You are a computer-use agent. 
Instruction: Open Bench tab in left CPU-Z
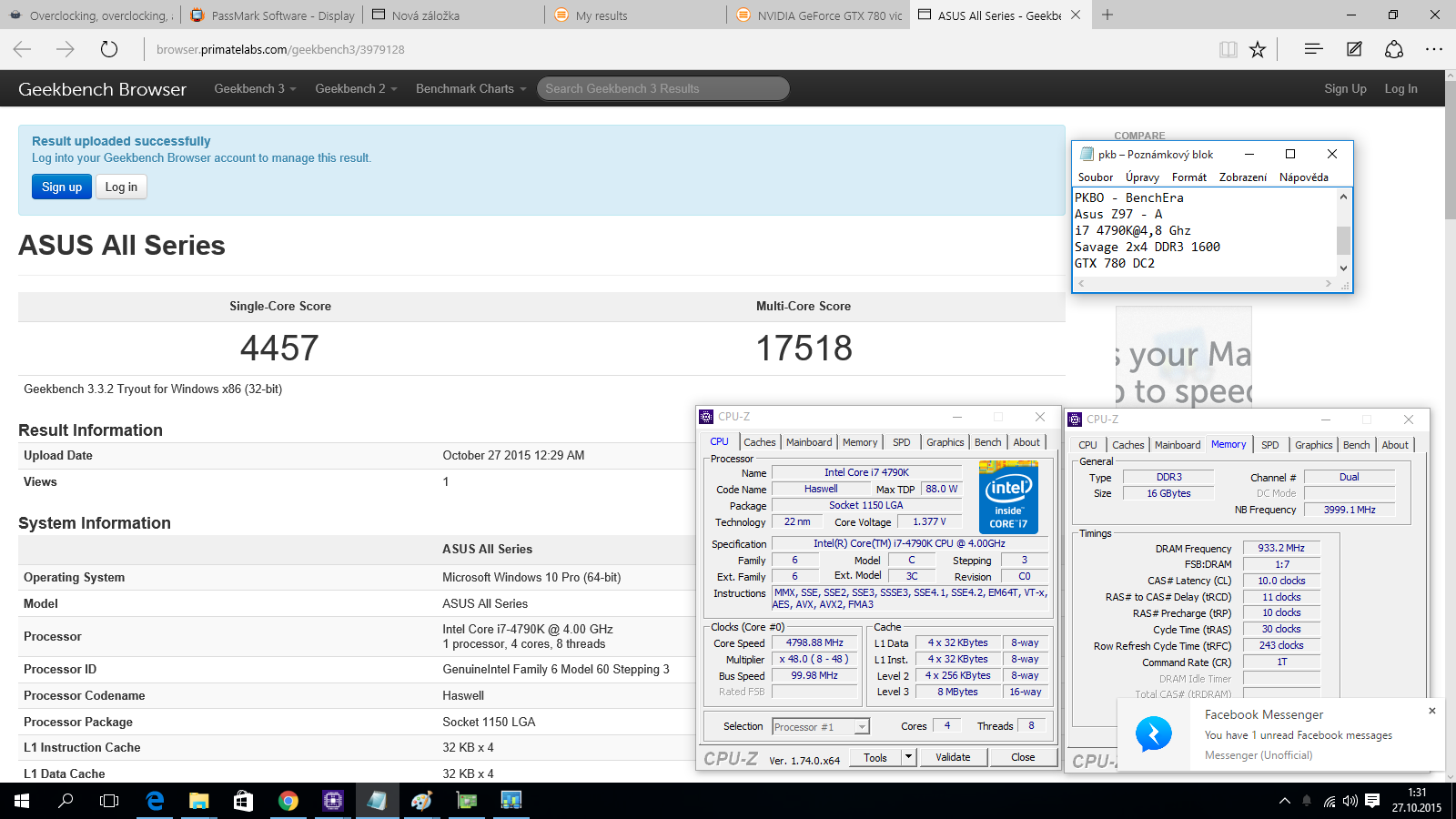click(988, 442)
